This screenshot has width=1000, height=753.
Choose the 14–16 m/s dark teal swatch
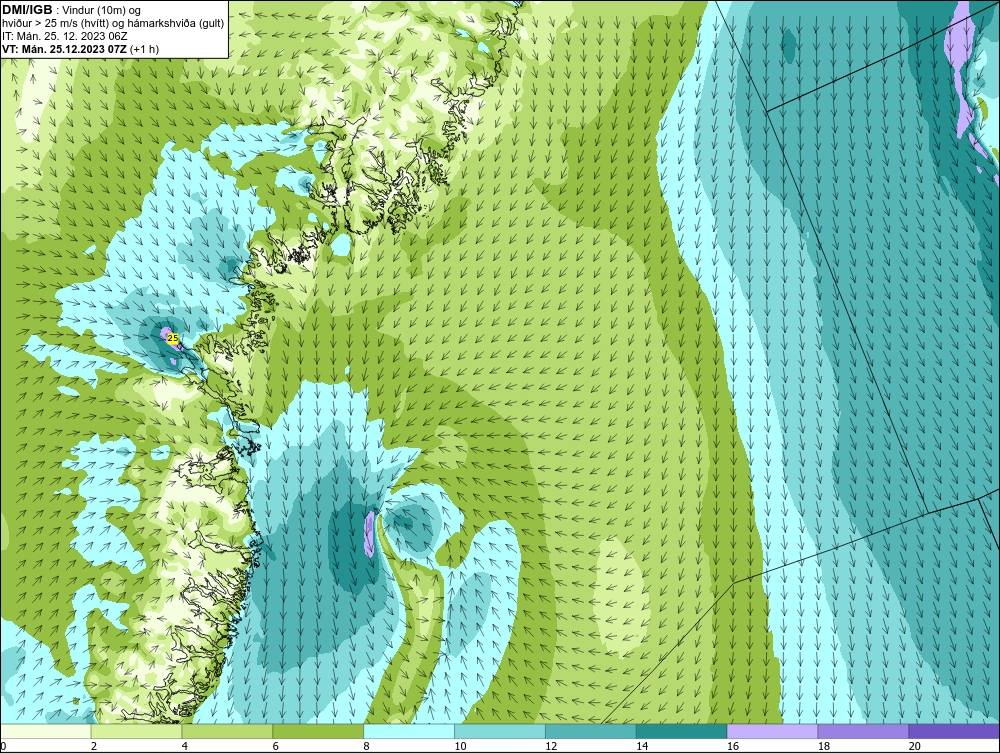coord(682,731)
